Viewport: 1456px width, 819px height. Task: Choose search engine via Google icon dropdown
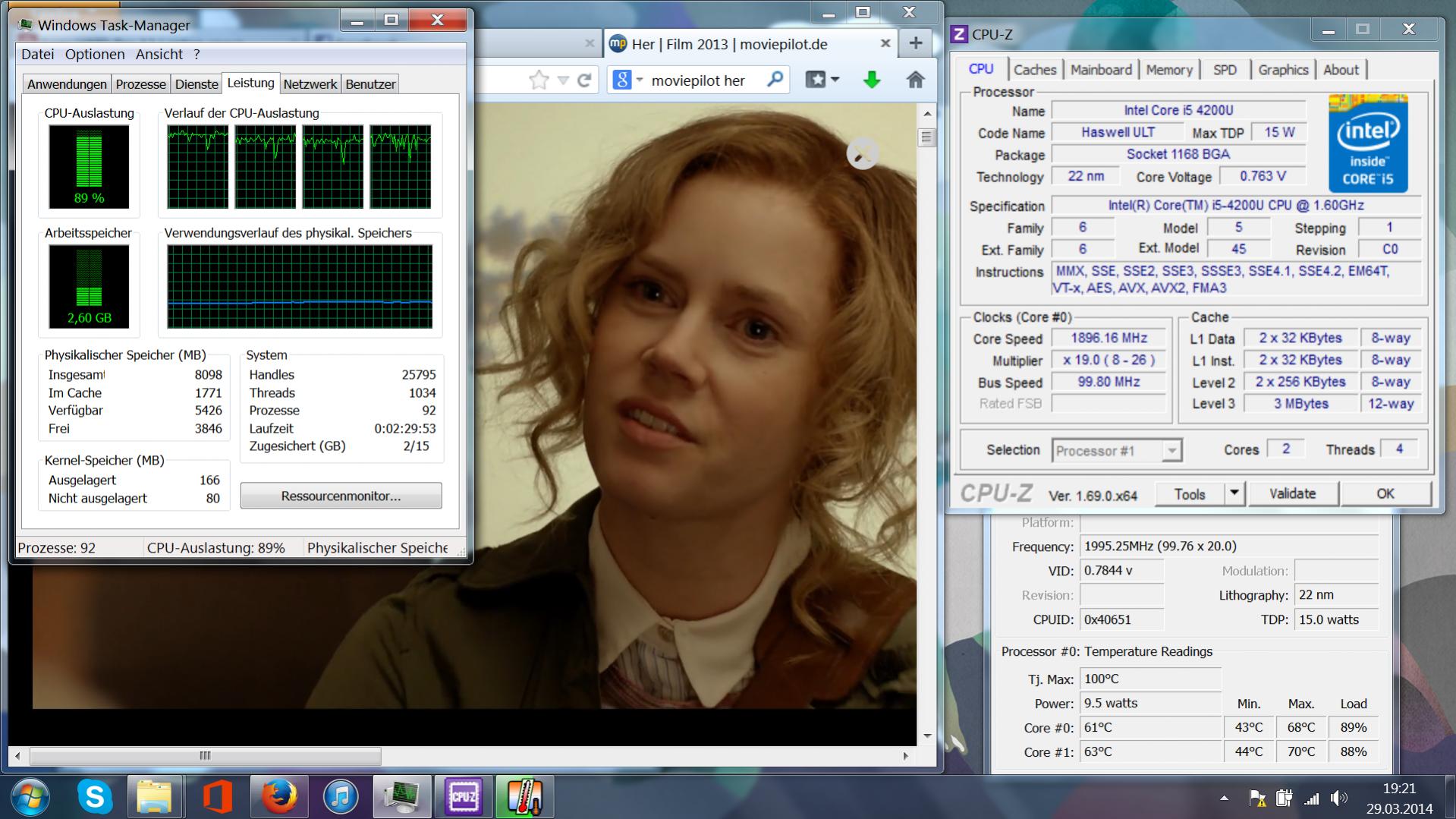coord(627,80)
